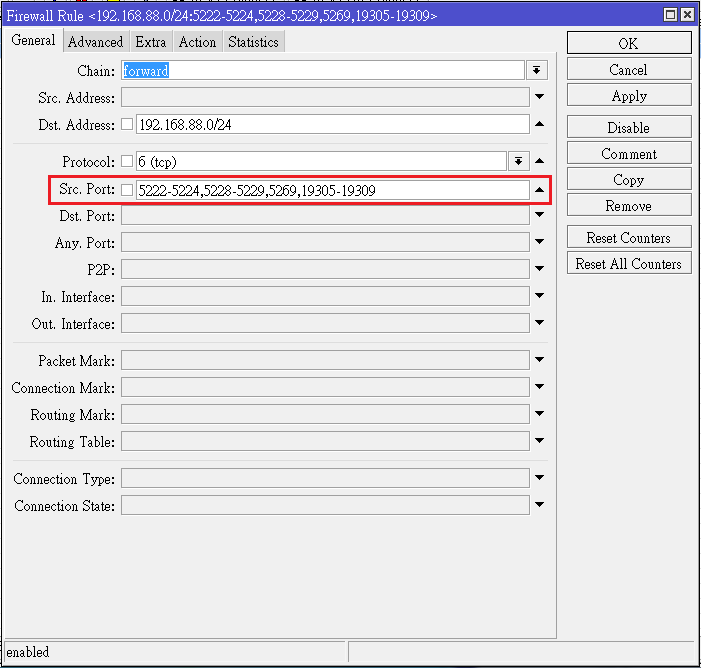Viewport: 701px width, 668px height.
Task: Expand the Dst. Port field
Action: [540, 215]
